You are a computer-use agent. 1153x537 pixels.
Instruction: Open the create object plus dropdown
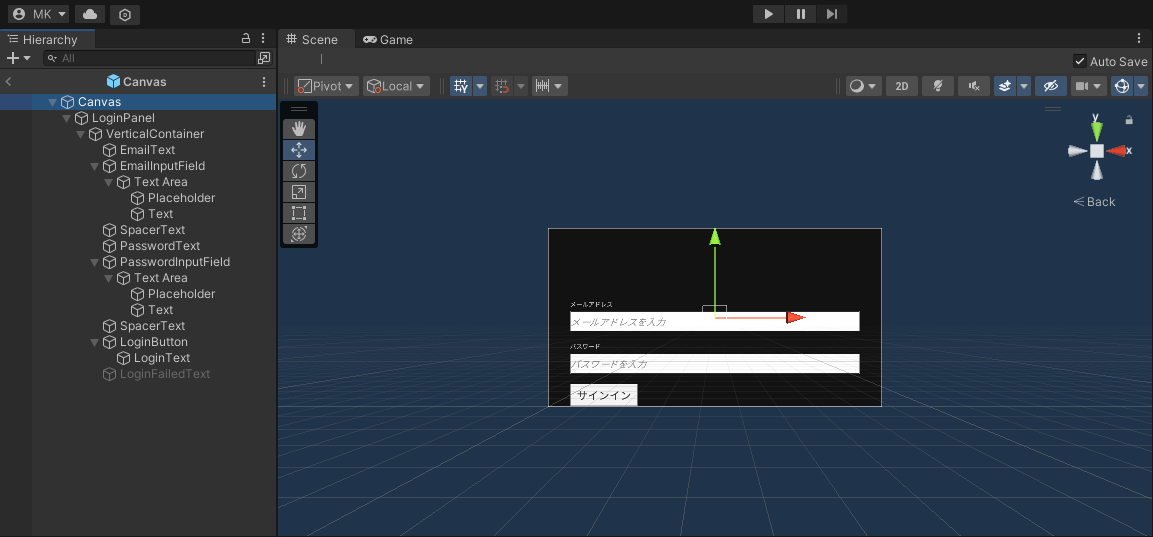click(x=18, y=58)
